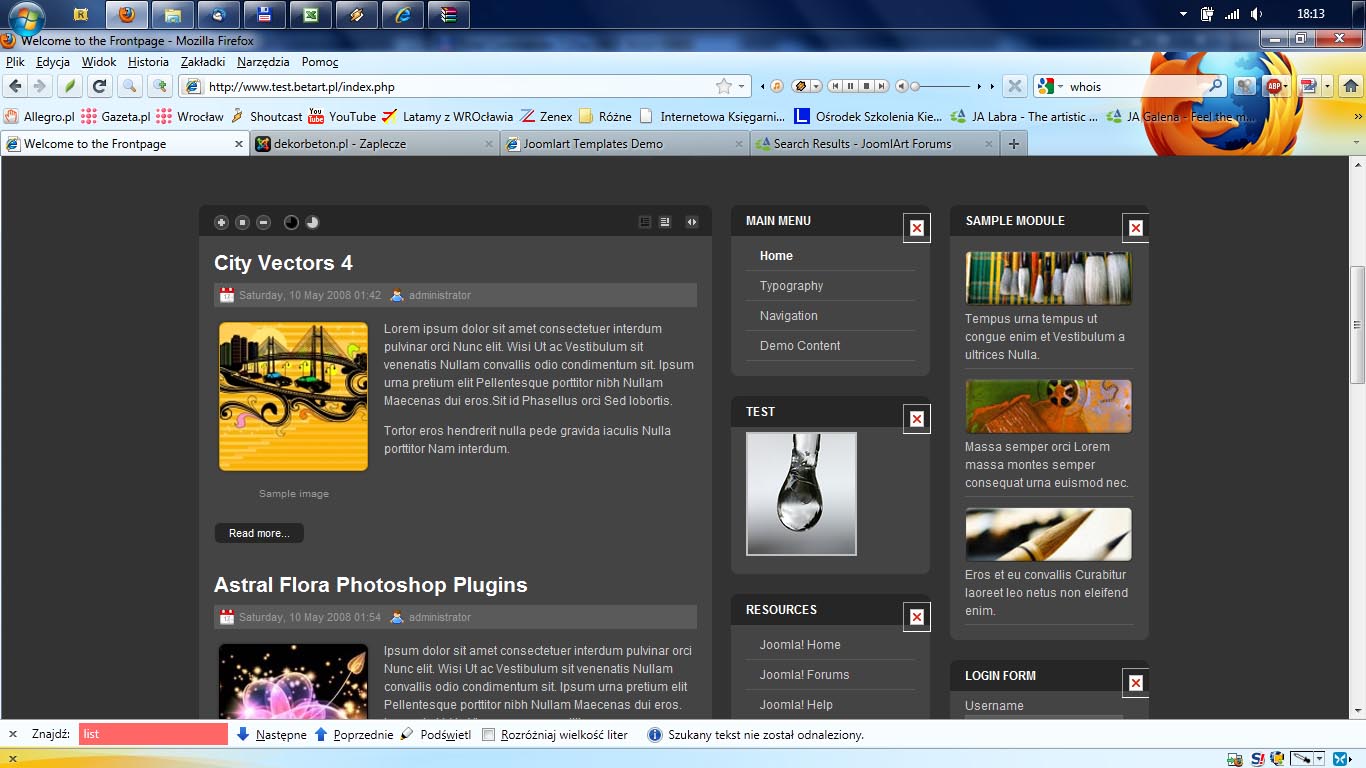
Task: Bookmark this page with star icon
Action: click(x=723, y=86)
